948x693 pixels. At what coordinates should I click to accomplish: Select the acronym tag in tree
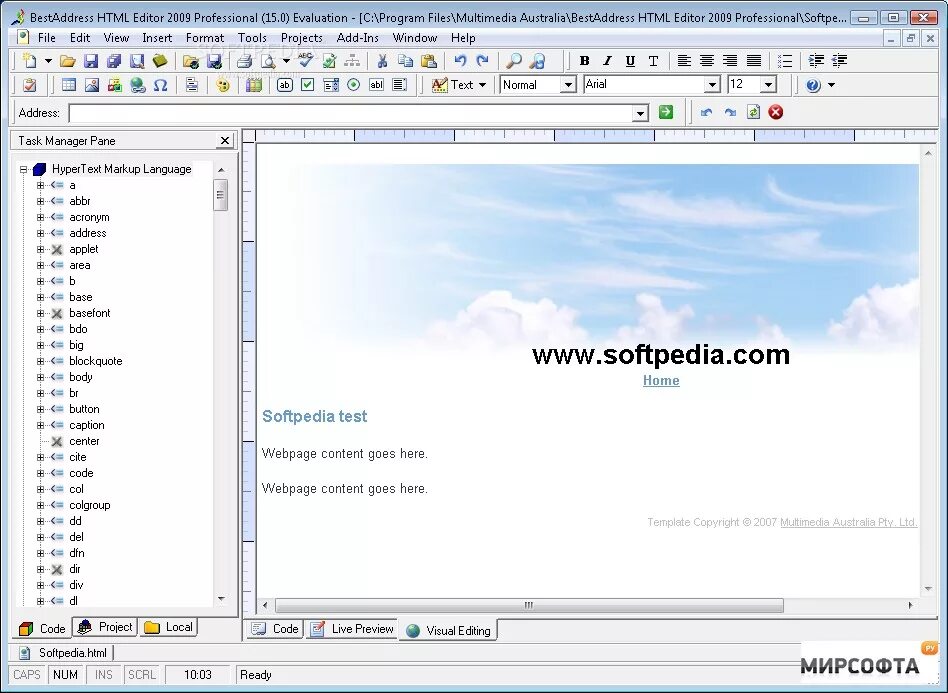pyautogui.click(x=89, y=217)
